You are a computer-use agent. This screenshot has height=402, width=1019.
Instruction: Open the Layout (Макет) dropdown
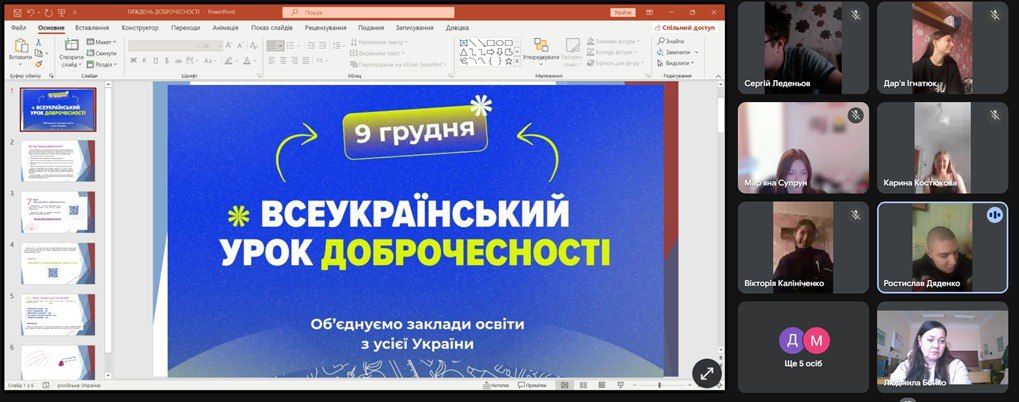tap(101, 42)
